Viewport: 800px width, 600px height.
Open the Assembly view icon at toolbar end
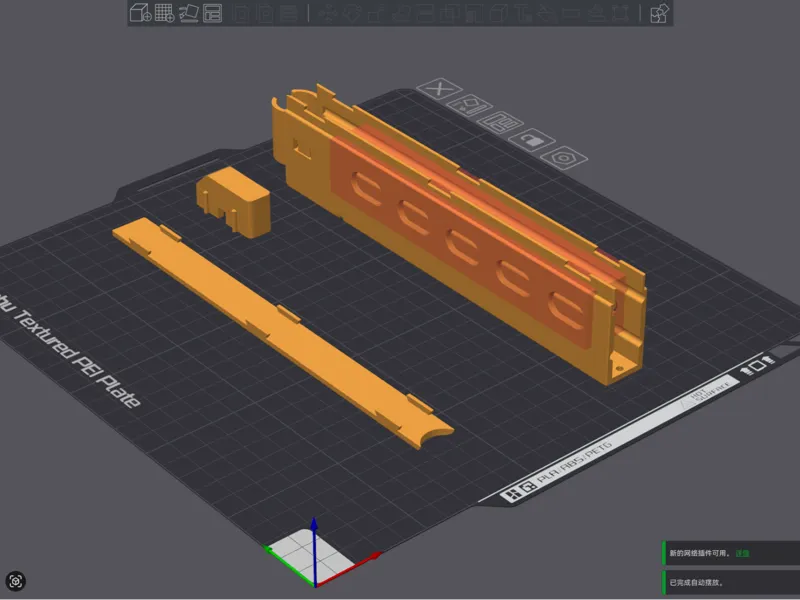[659, 13]
